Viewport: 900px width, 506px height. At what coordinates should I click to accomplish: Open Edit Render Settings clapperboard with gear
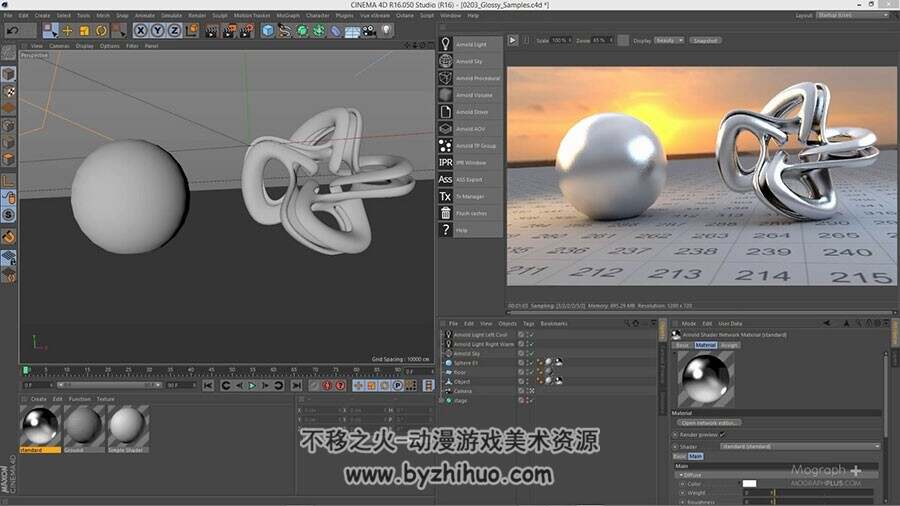point(247,30)
